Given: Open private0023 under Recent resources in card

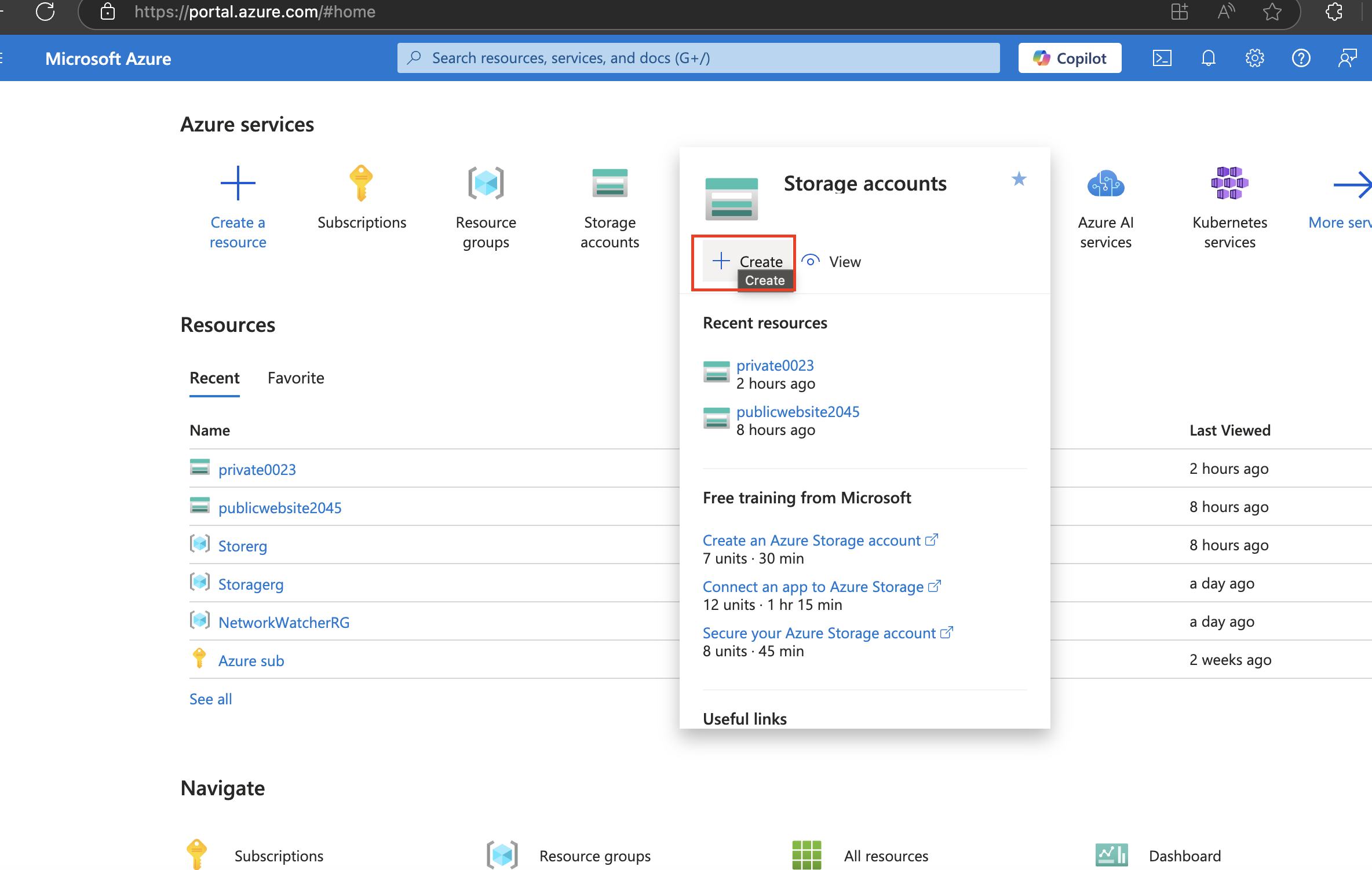Looking at the screenshot, I should point(775,365).
